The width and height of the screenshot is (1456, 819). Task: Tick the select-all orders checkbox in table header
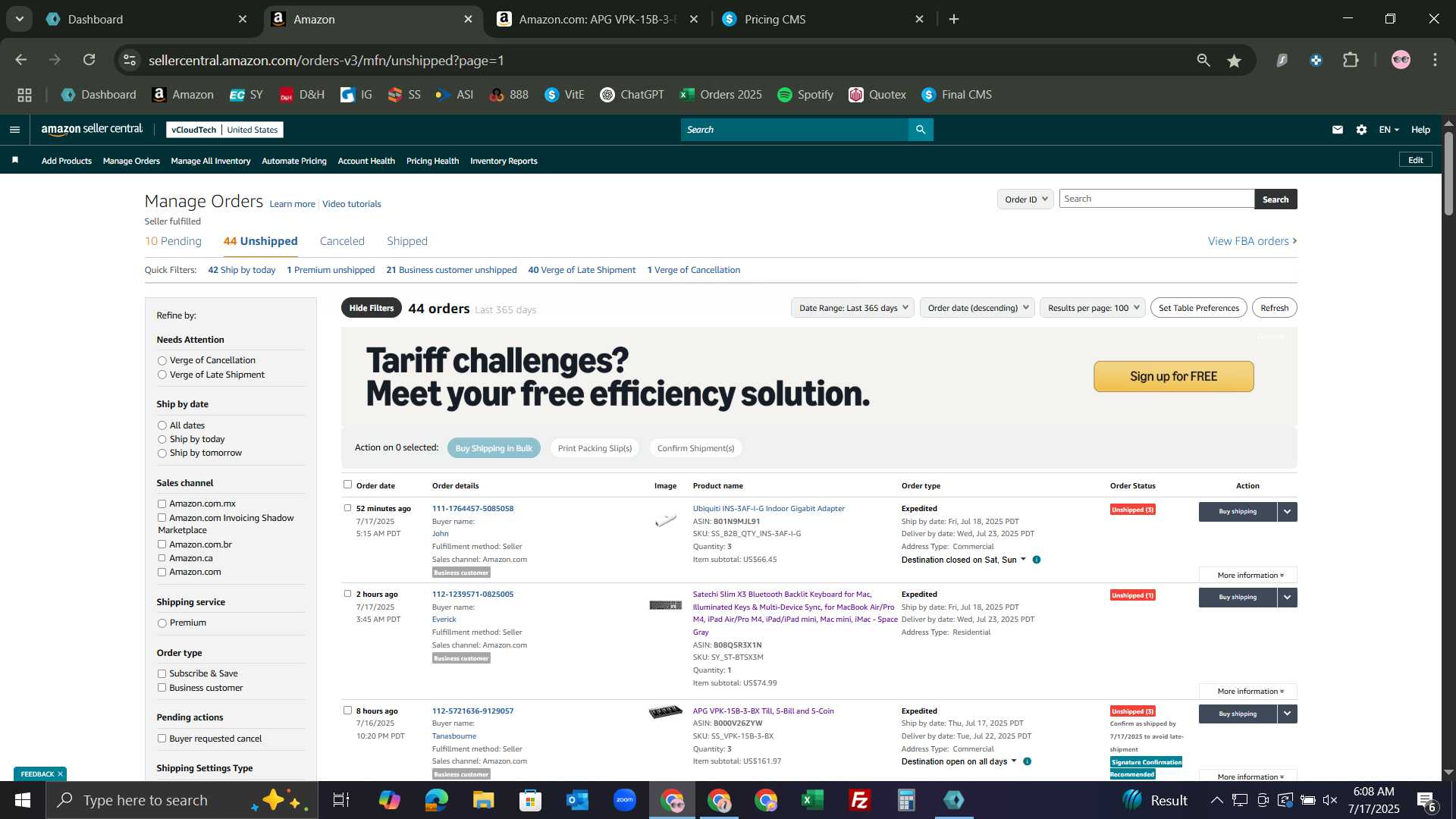347,485
